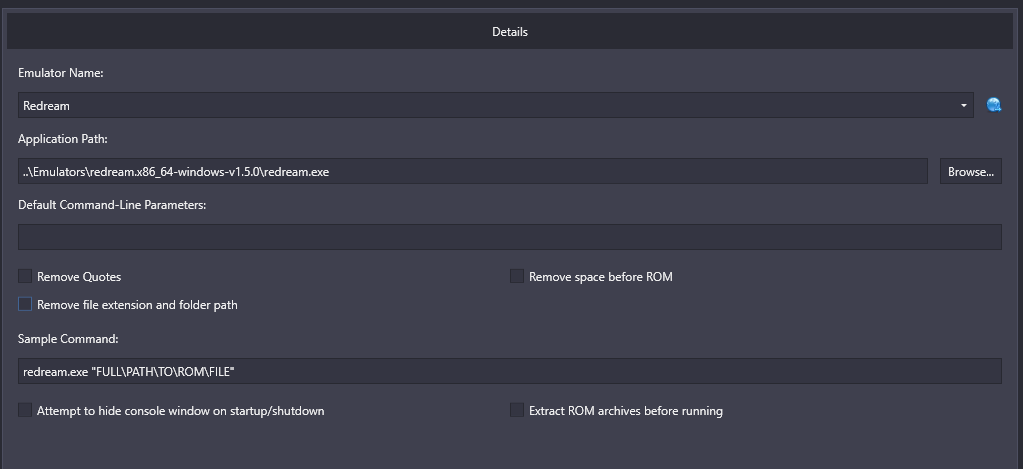Focus the Application Path text field
The height and width of the screenshot is (469, 1023).
tap(472, 171)
